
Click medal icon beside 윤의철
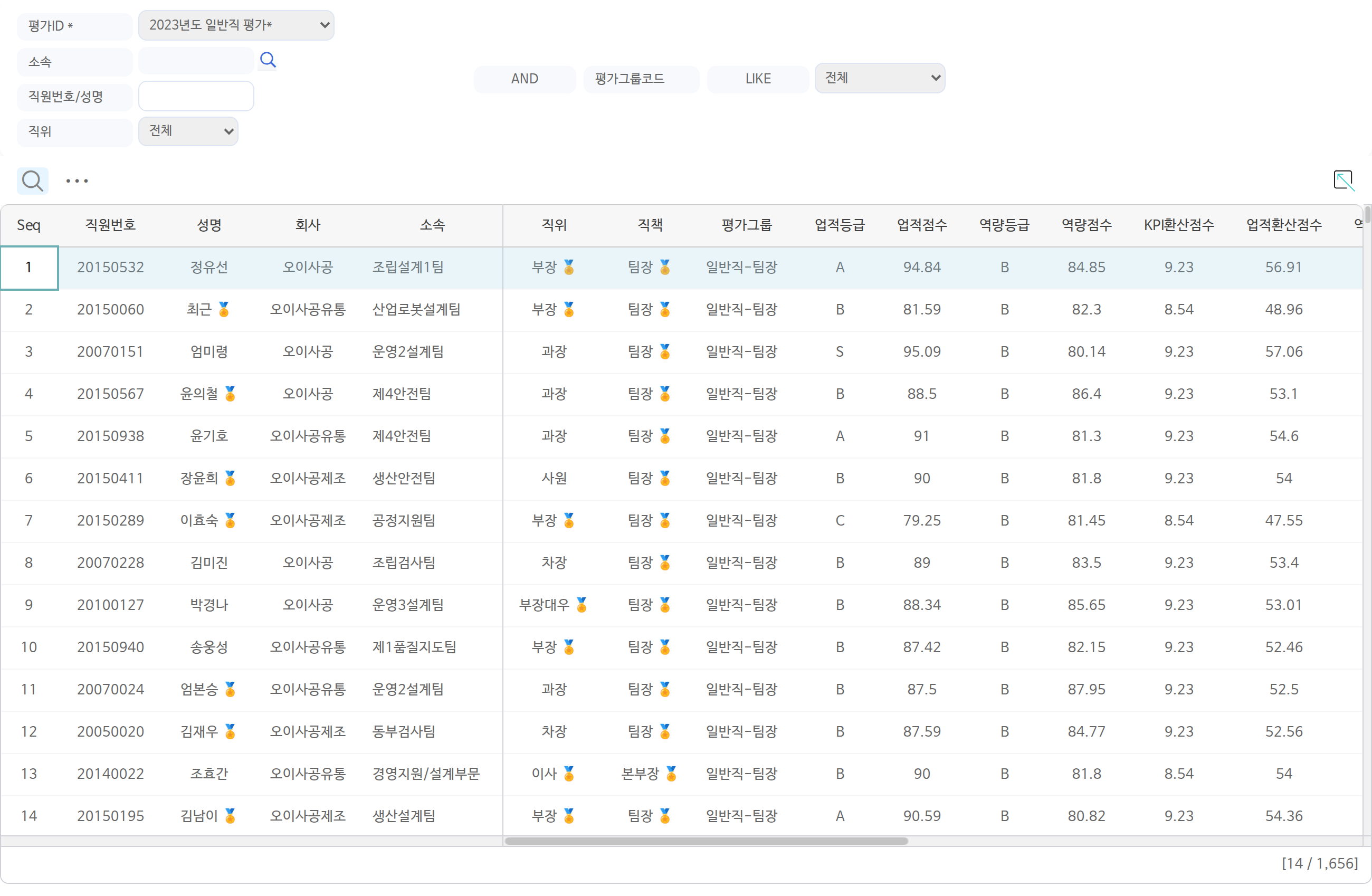click(x=230, y=394)
